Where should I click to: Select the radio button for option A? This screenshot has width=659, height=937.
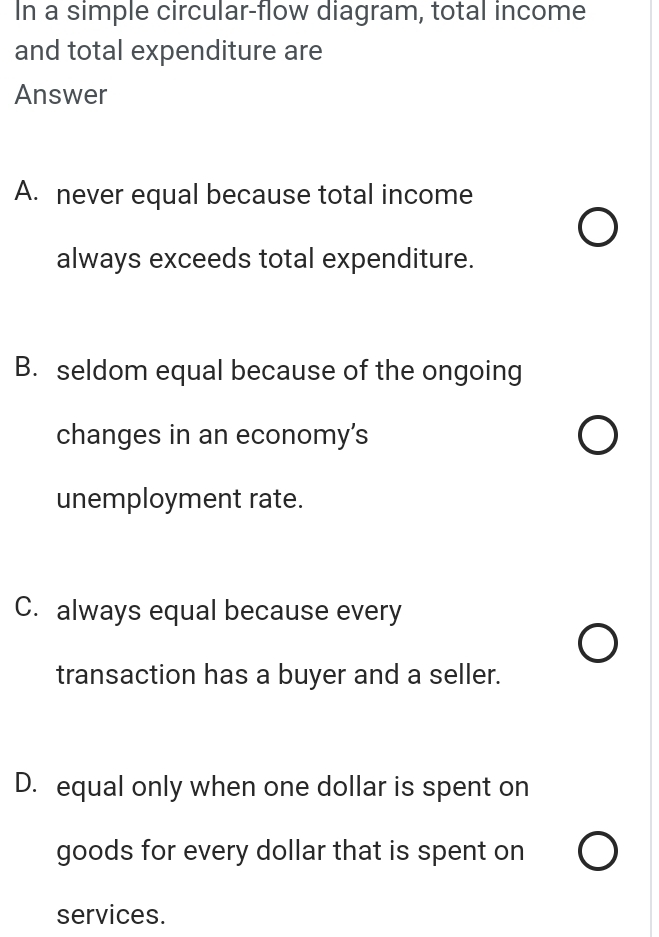(x=597, y=229)
